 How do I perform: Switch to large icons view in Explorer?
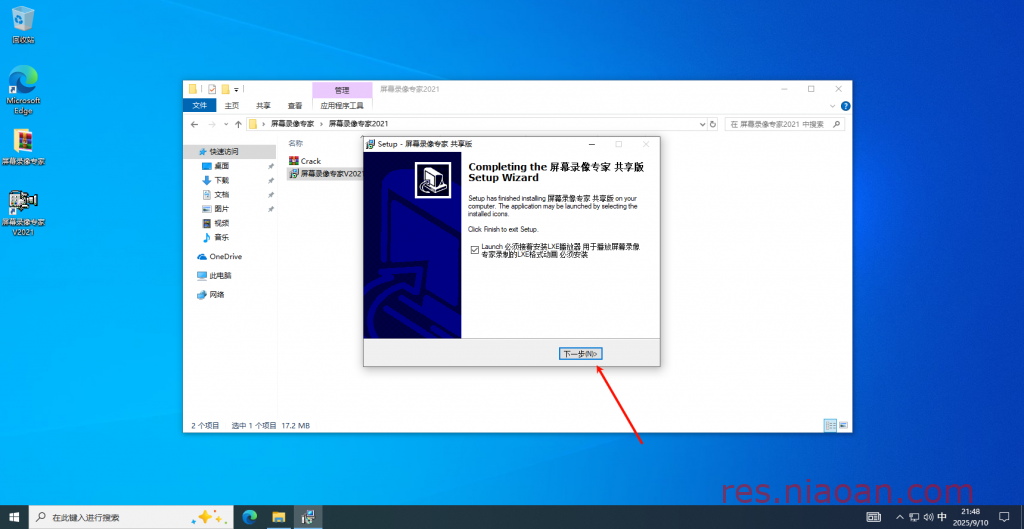click(843, 425)
